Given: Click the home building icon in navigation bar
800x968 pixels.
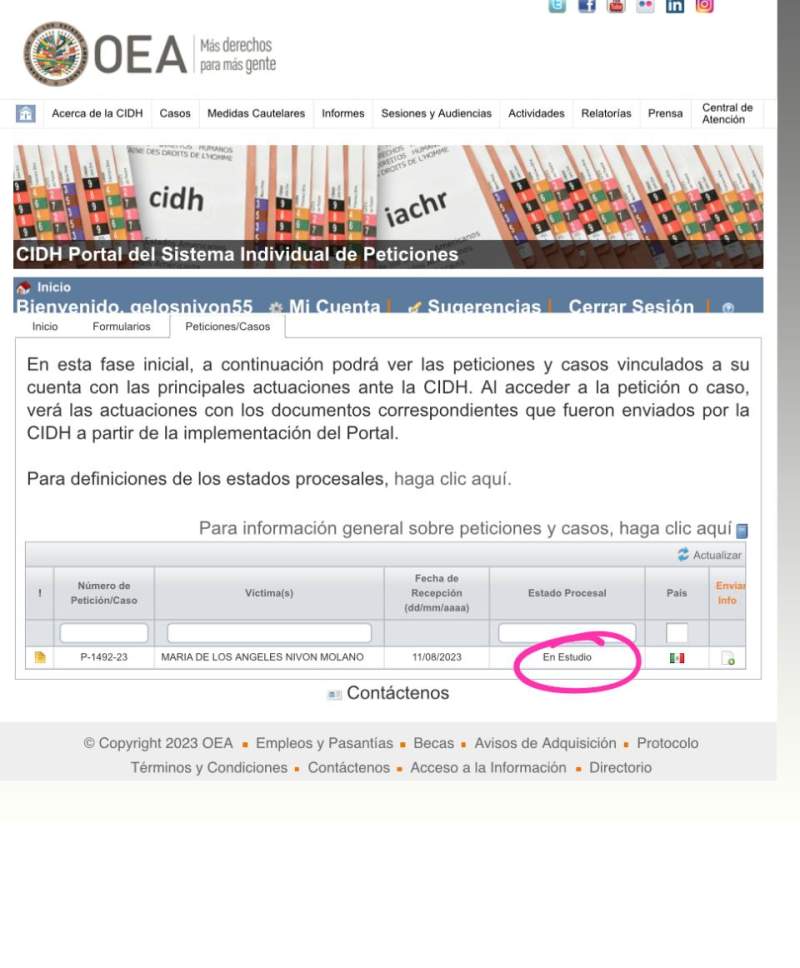Looking at the screenshot, I should click(25, 114).
